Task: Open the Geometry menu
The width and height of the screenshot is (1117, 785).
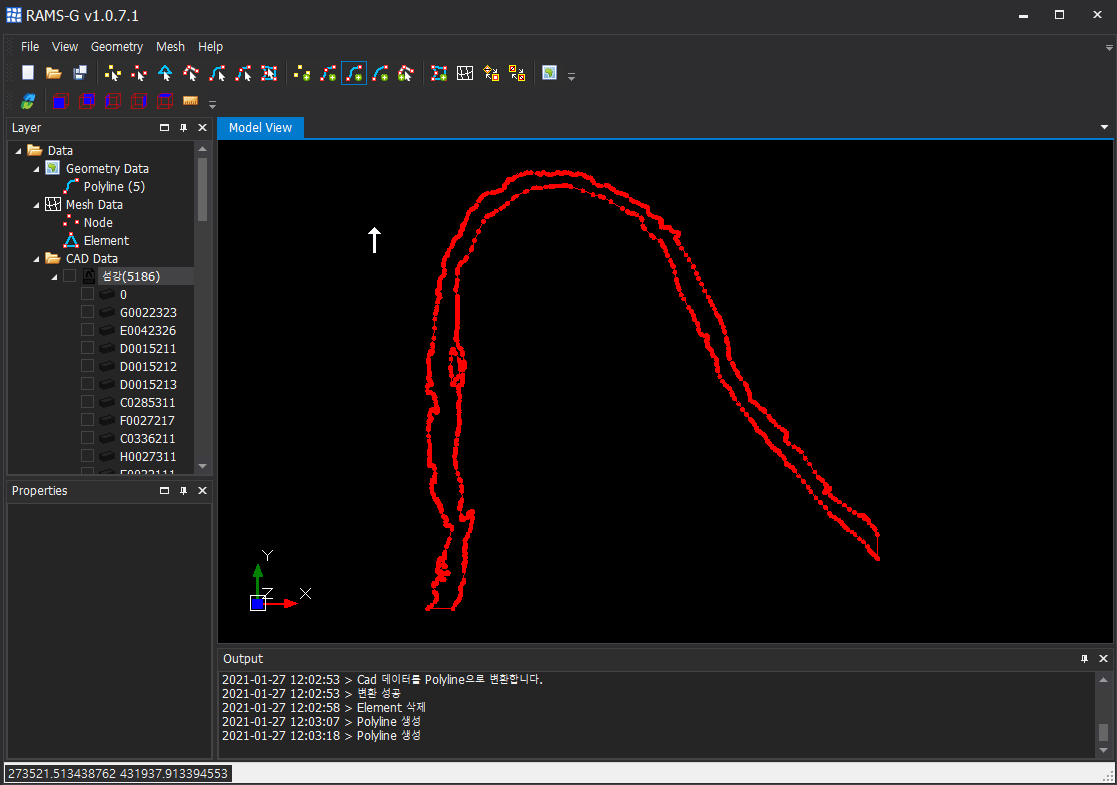Action: (117, 46)
